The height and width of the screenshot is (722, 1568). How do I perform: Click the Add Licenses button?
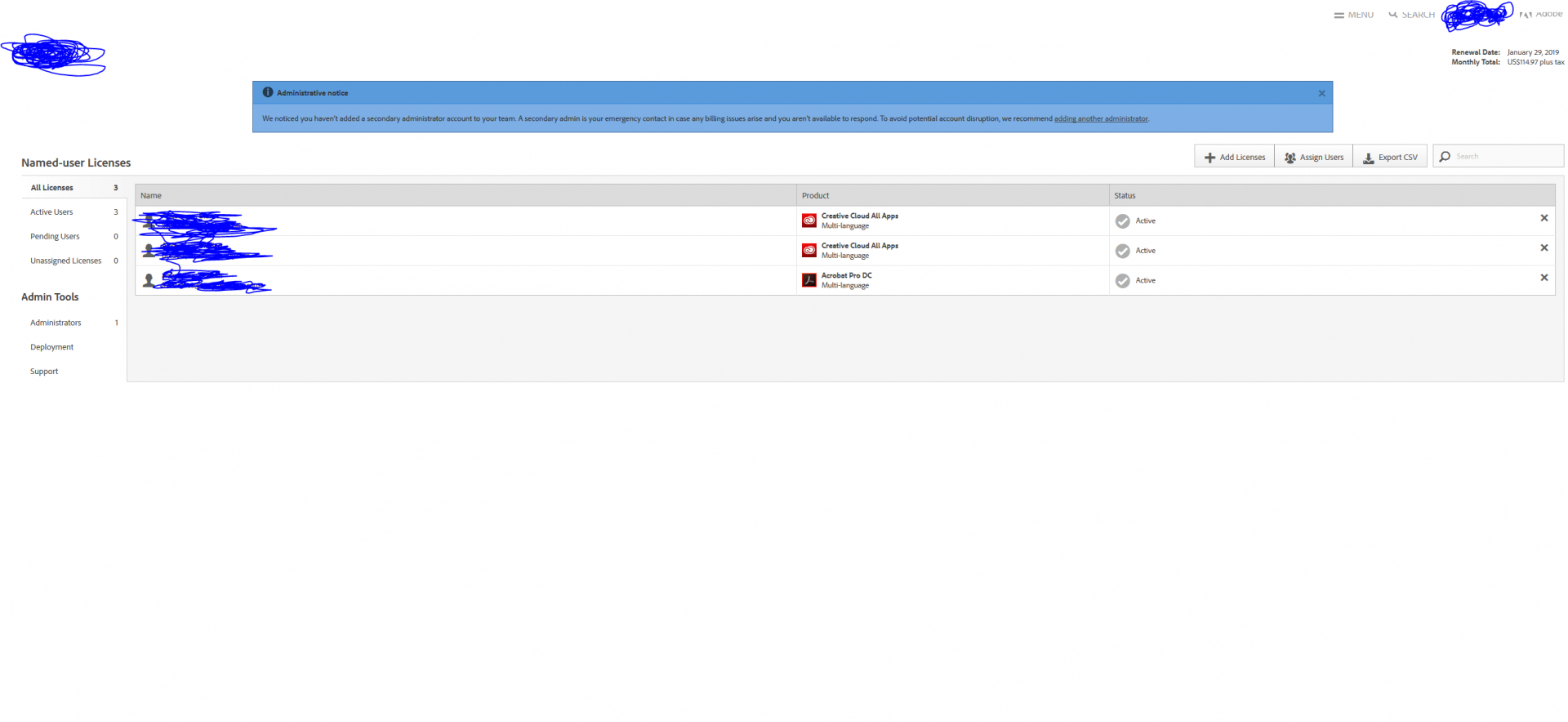(1234, 157)
